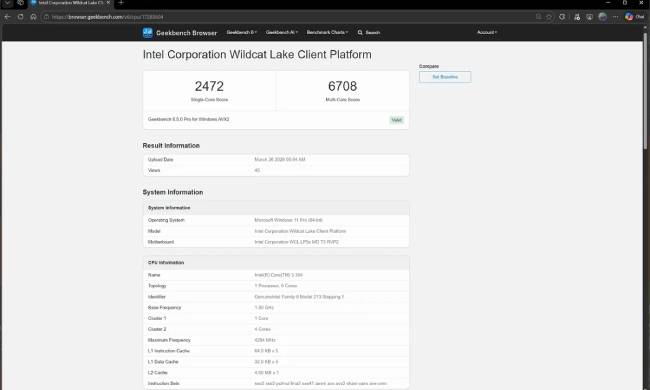Click the L1 Instruction Cache row label
This screenshot has height=390, width=650.
(x=169, y=351)
